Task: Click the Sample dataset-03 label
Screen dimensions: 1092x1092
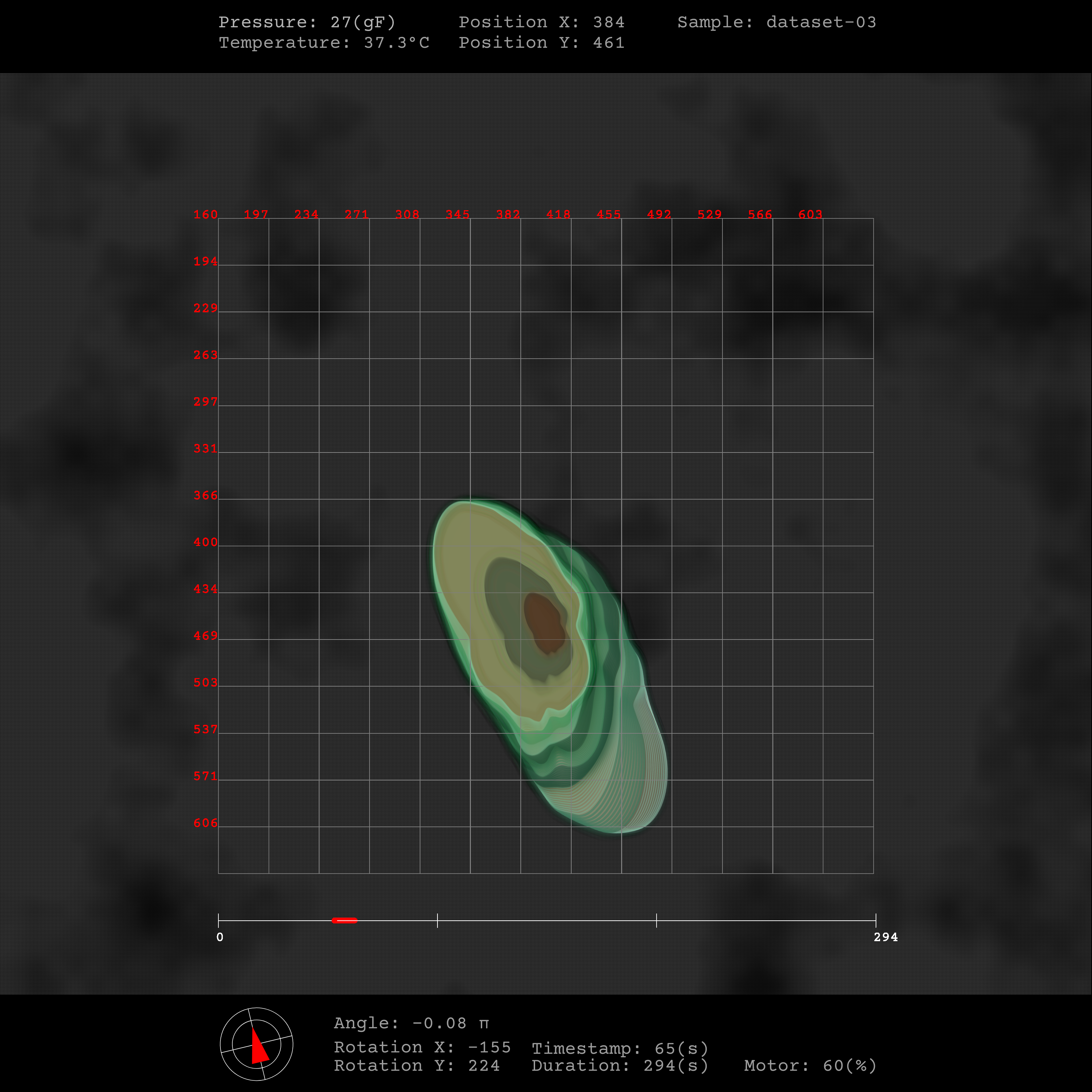Action: point(777,22)
